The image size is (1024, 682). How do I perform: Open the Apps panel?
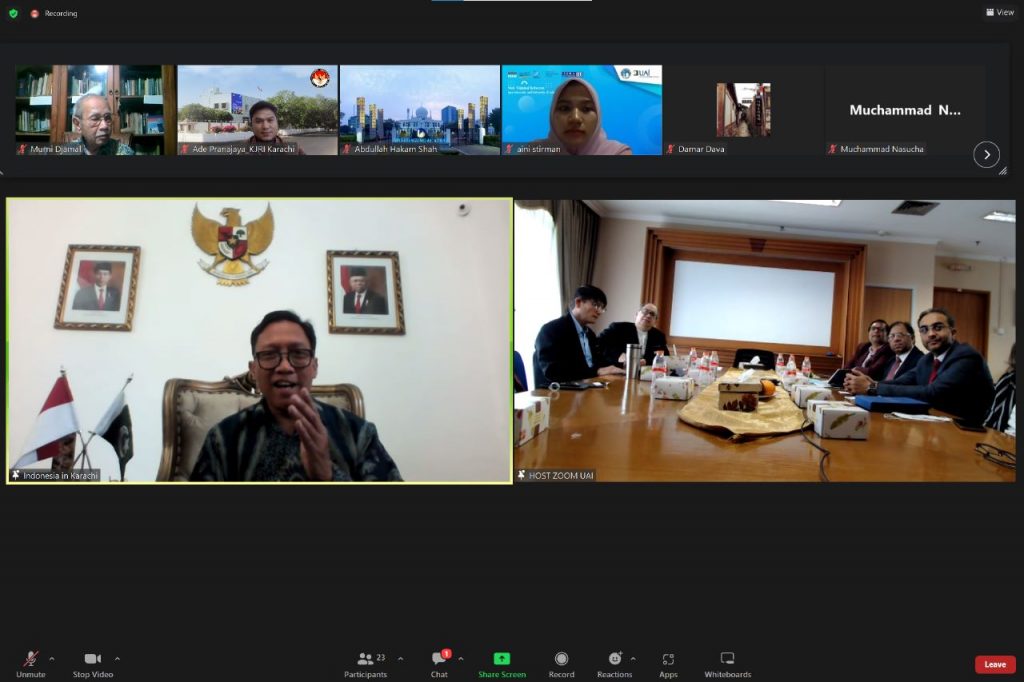tap(668, 660)
